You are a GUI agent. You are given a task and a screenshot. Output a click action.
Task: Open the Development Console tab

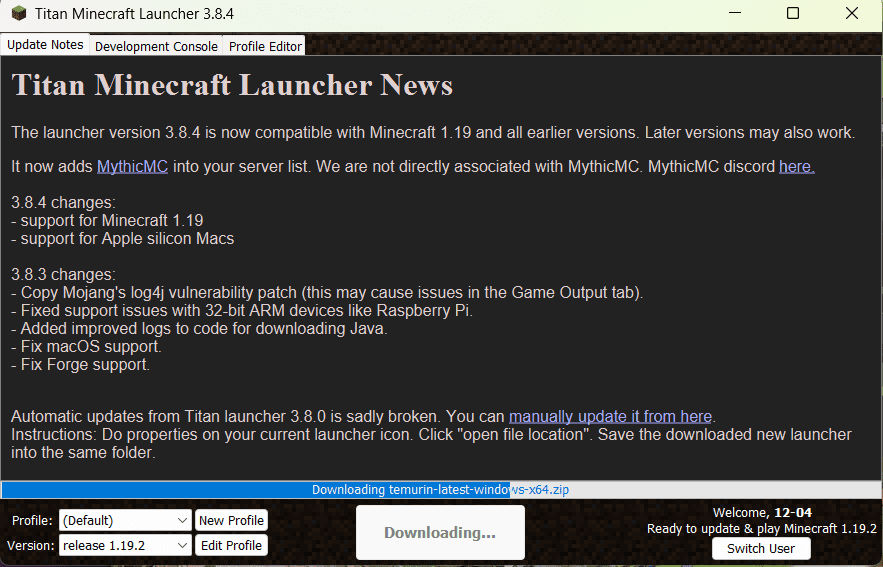pos(156,46)
